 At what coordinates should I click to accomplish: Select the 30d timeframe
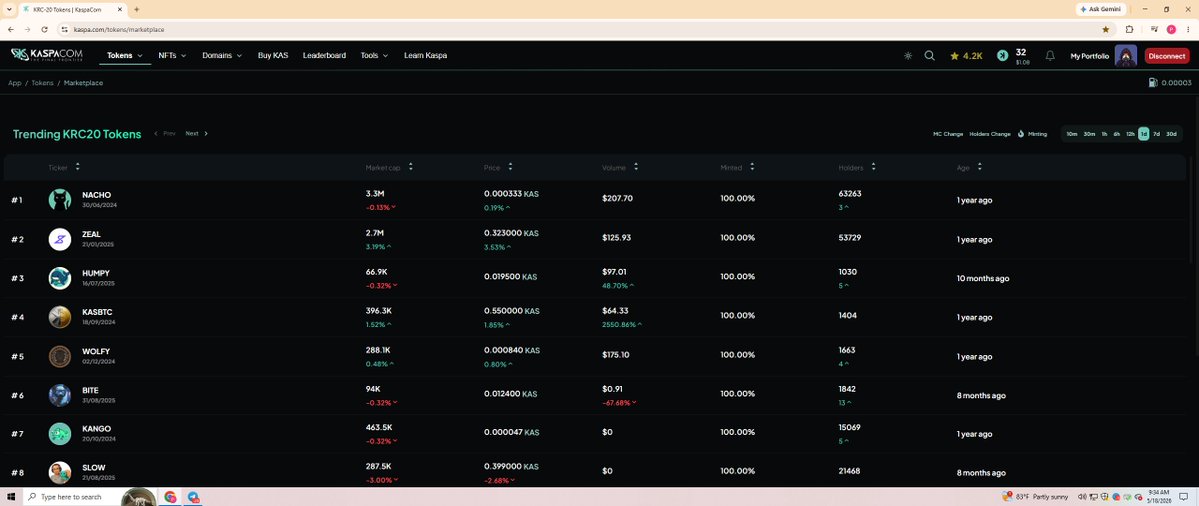pyautogui.click(x=1171, y=134)
